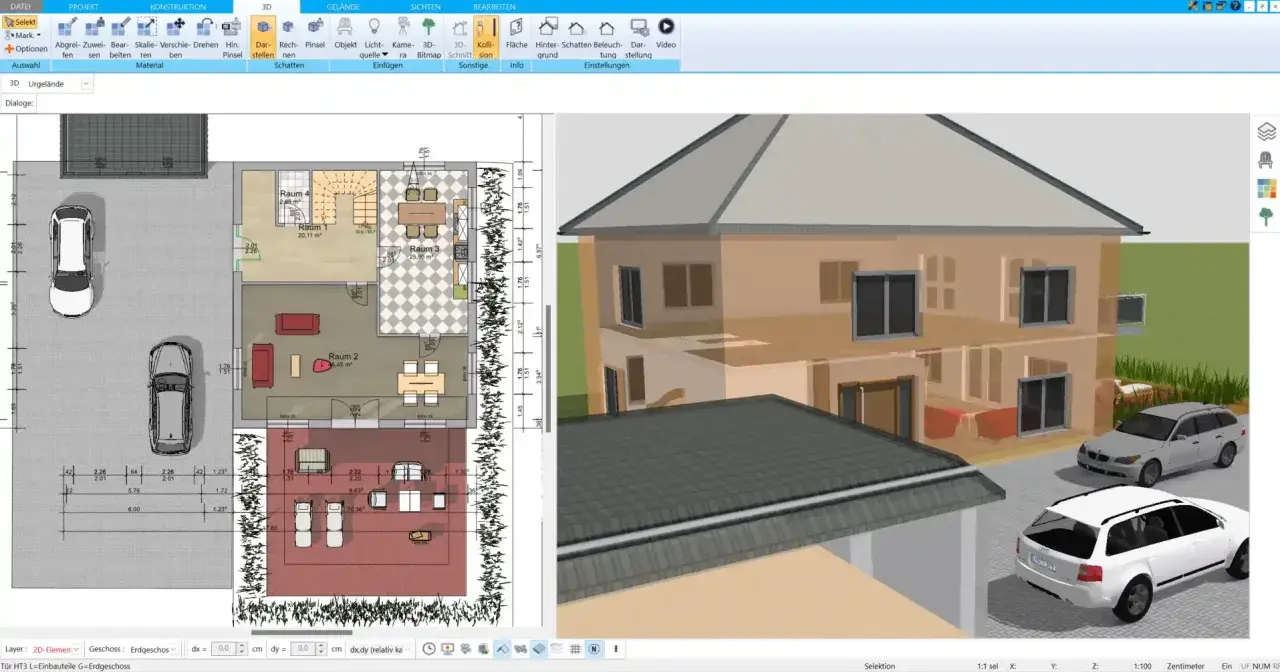Click the dy value field
1280x672 pixels.
pos(302,649)
